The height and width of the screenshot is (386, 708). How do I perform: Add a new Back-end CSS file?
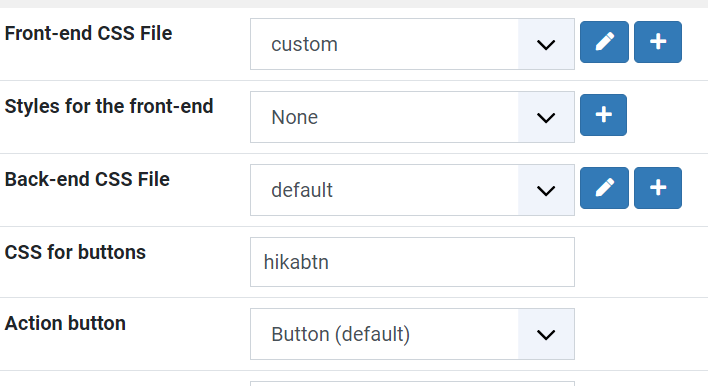[658, 188]
